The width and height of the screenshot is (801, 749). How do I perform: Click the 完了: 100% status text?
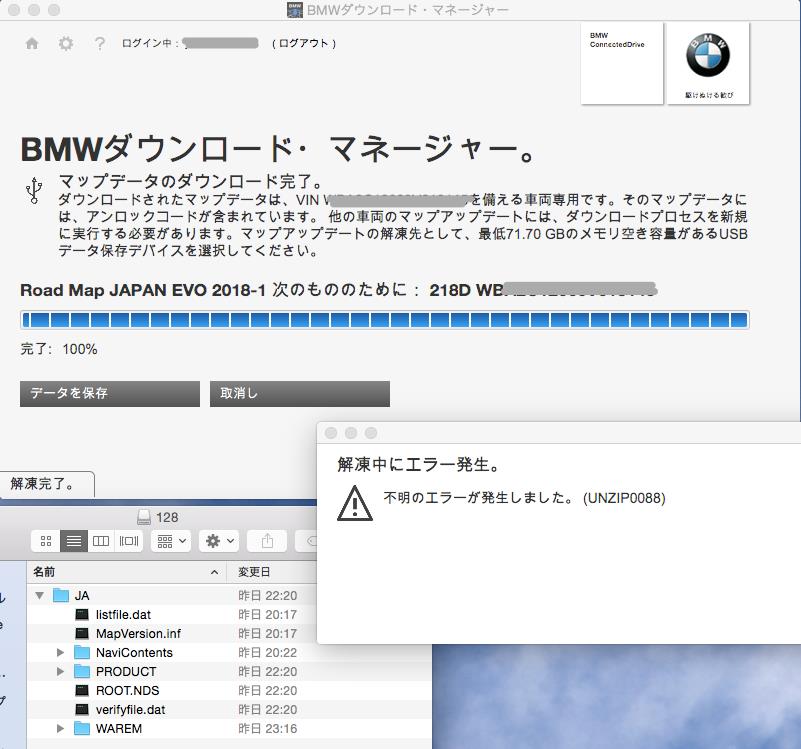tap(59, 349)
